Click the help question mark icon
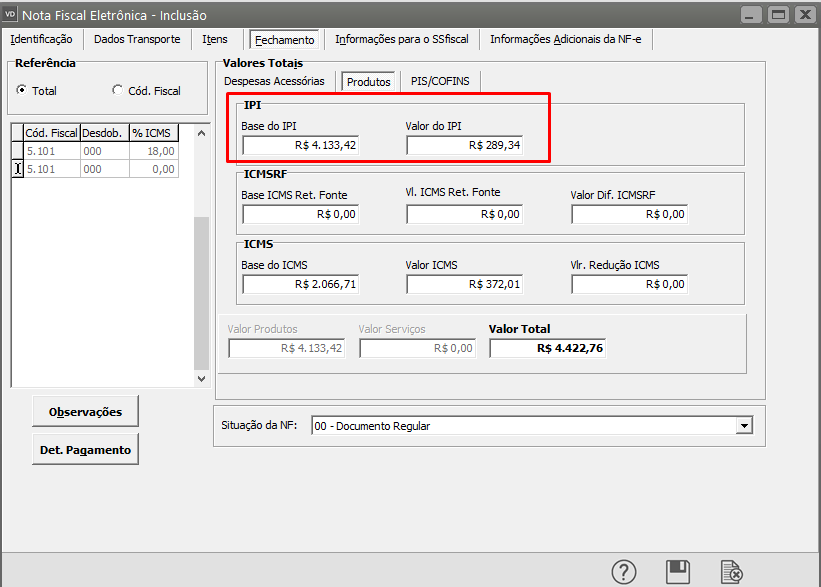Image resolution: width=821 pixels, height=587 pixels. [624, 571]
